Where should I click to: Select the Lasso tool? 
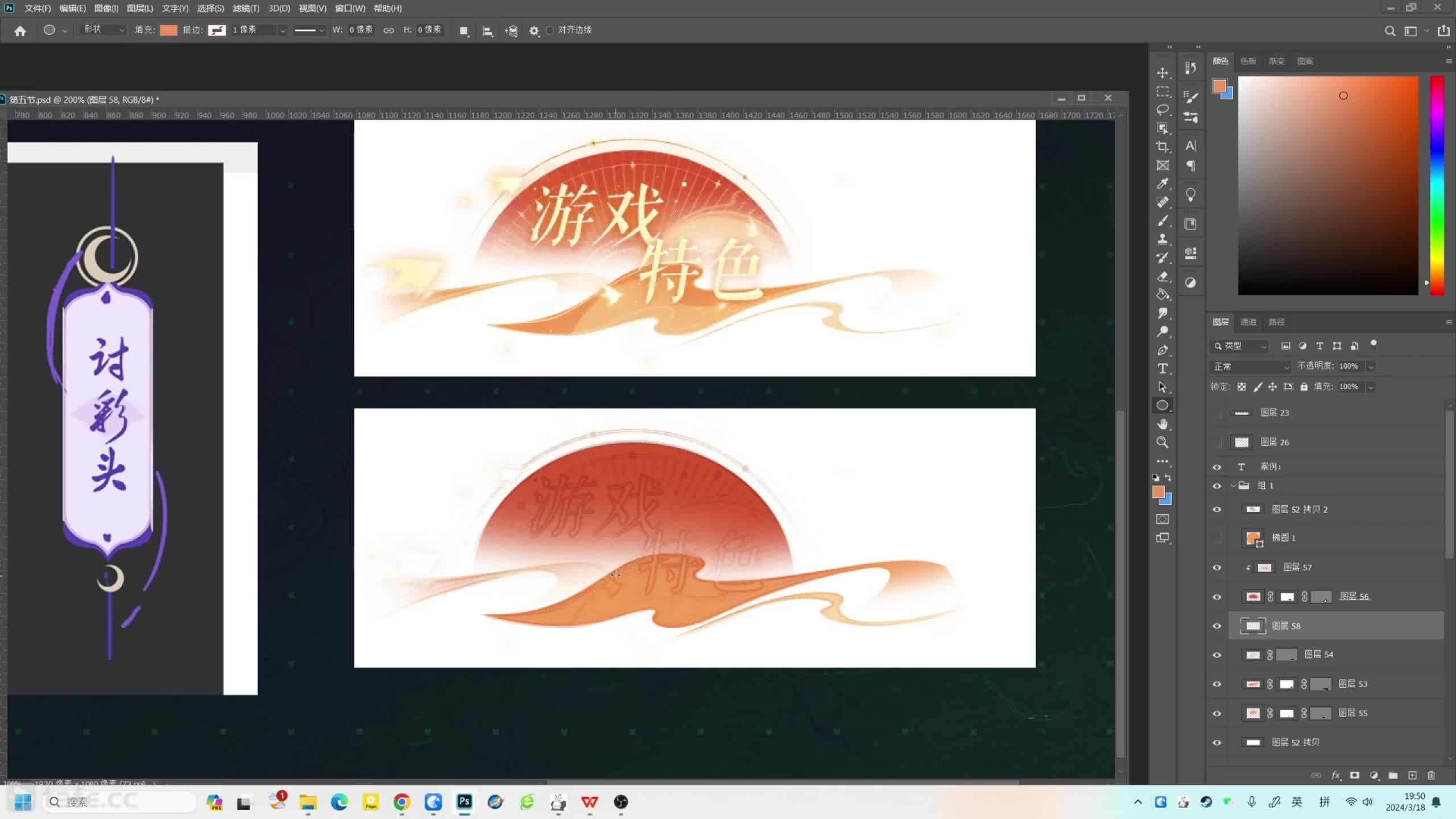pyautogui.click(x=1163, y=110)
